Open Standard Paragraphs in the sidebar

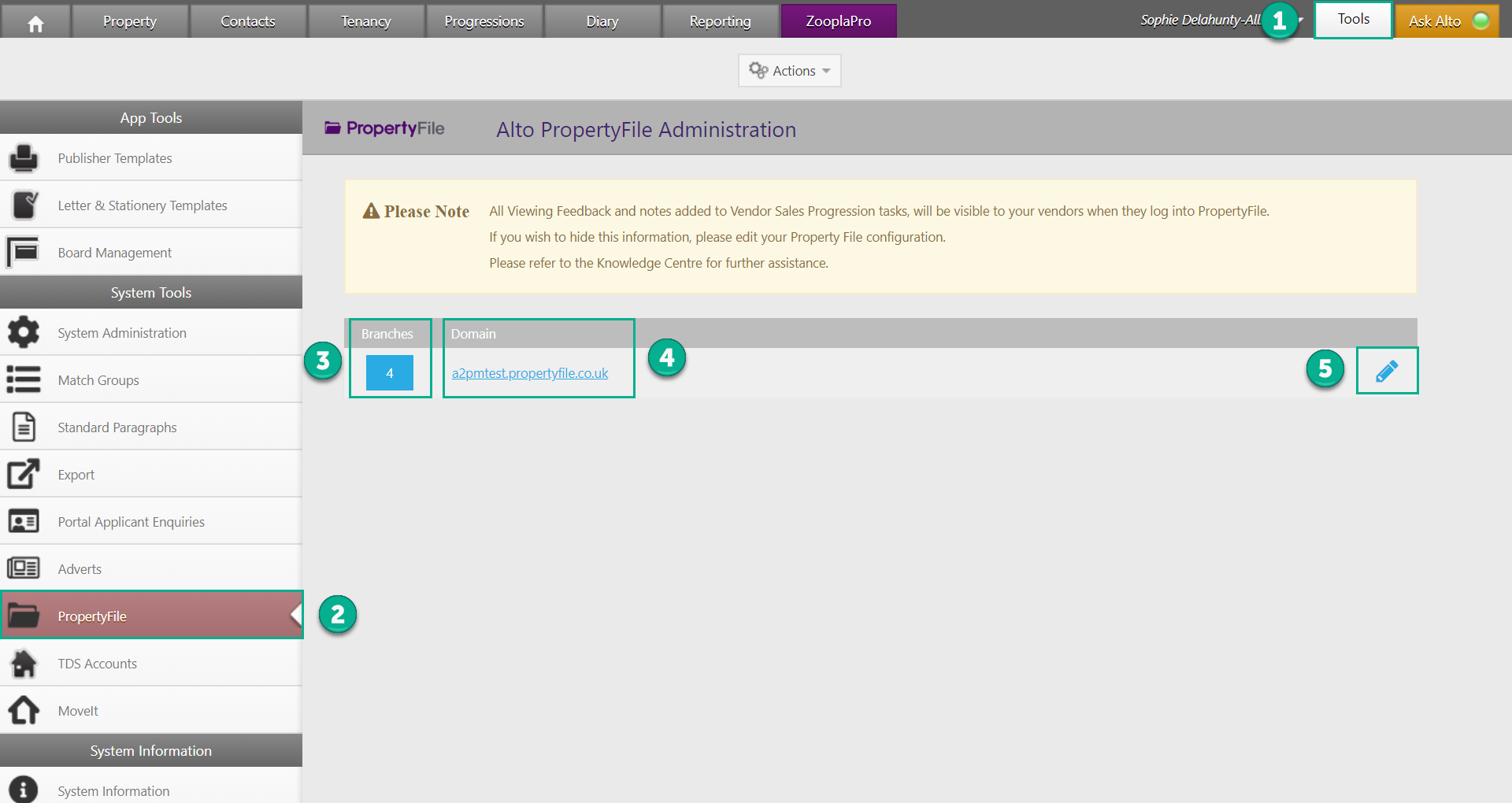tap(151, 427)
